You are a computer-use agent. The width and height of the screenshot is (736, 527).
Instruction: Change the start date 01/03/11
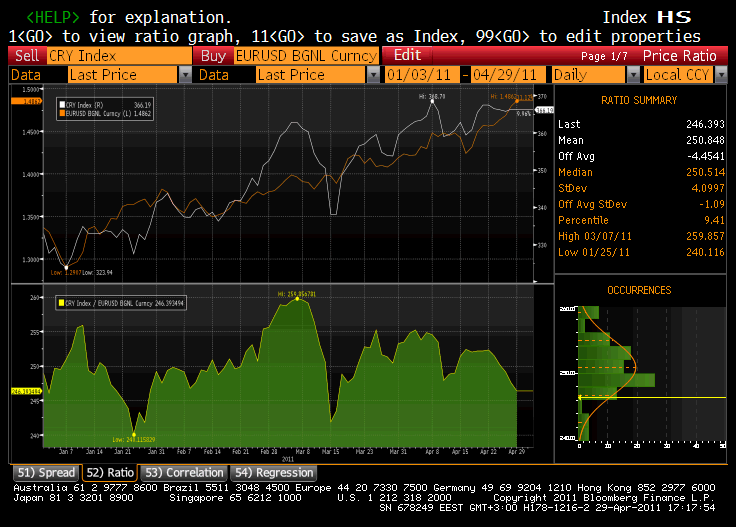click(x=422, y=75)
